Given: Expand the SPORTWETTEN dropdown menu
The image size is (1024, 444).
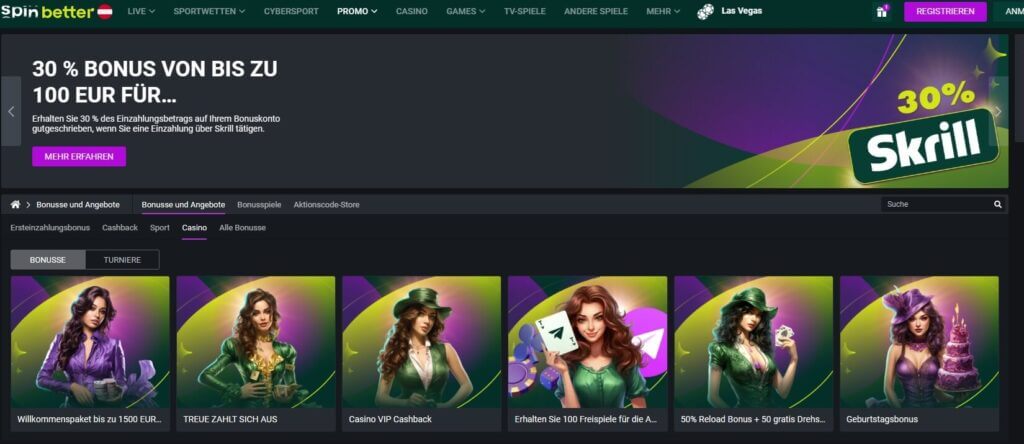Looking at the screenshot, I should tap(209, 11).
